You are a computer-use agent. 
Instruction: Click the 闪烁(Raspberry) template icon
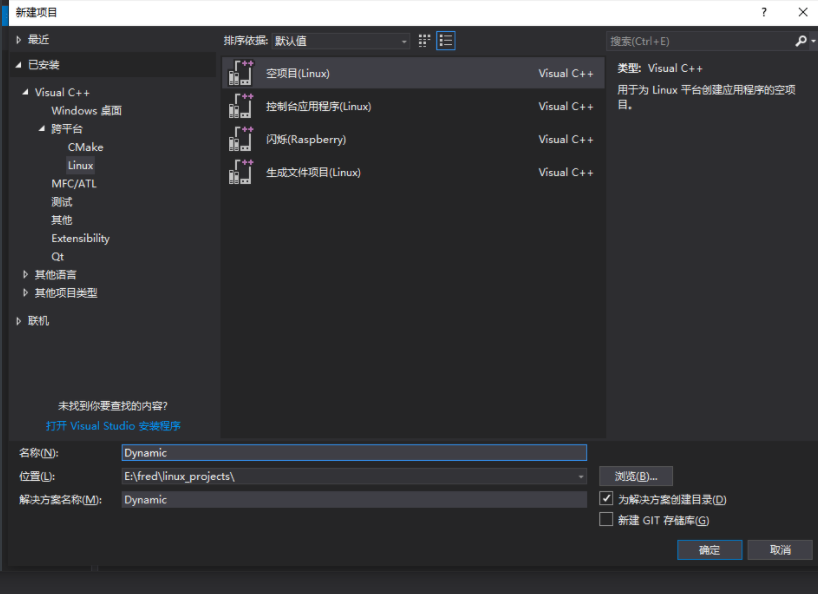tap(240, 139)
